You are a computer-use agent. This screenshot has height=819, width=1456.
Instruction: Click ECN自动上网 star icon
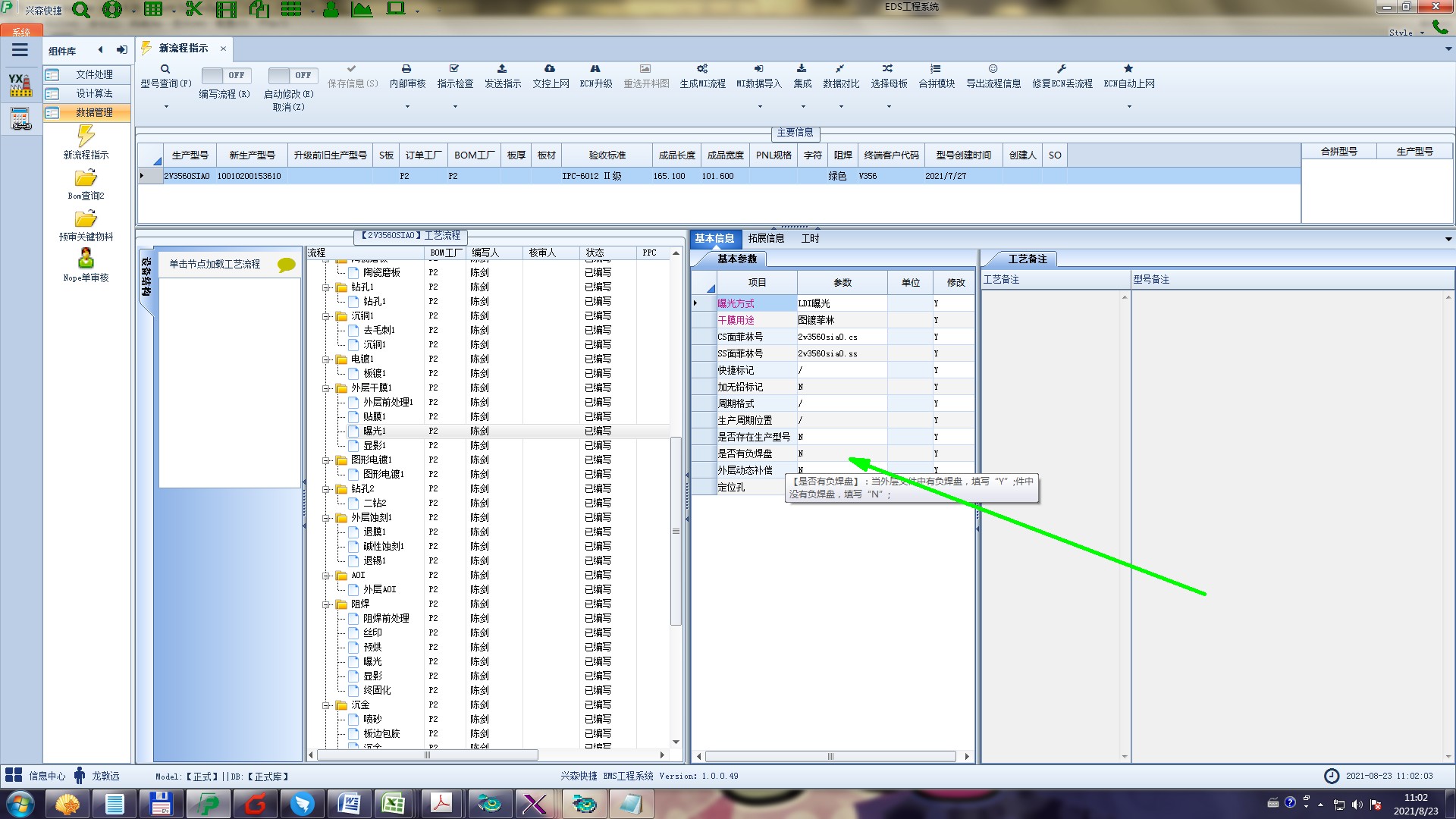1128,69
